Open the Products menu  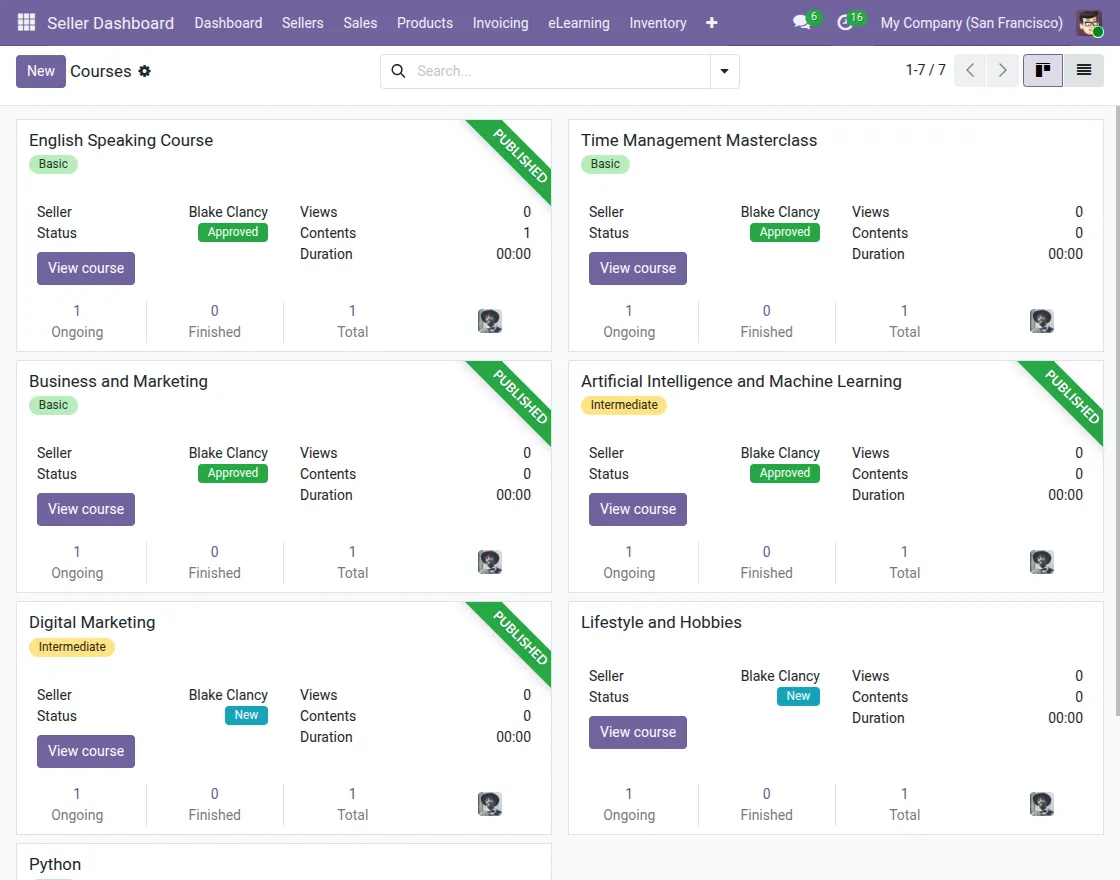pos(425,23)
